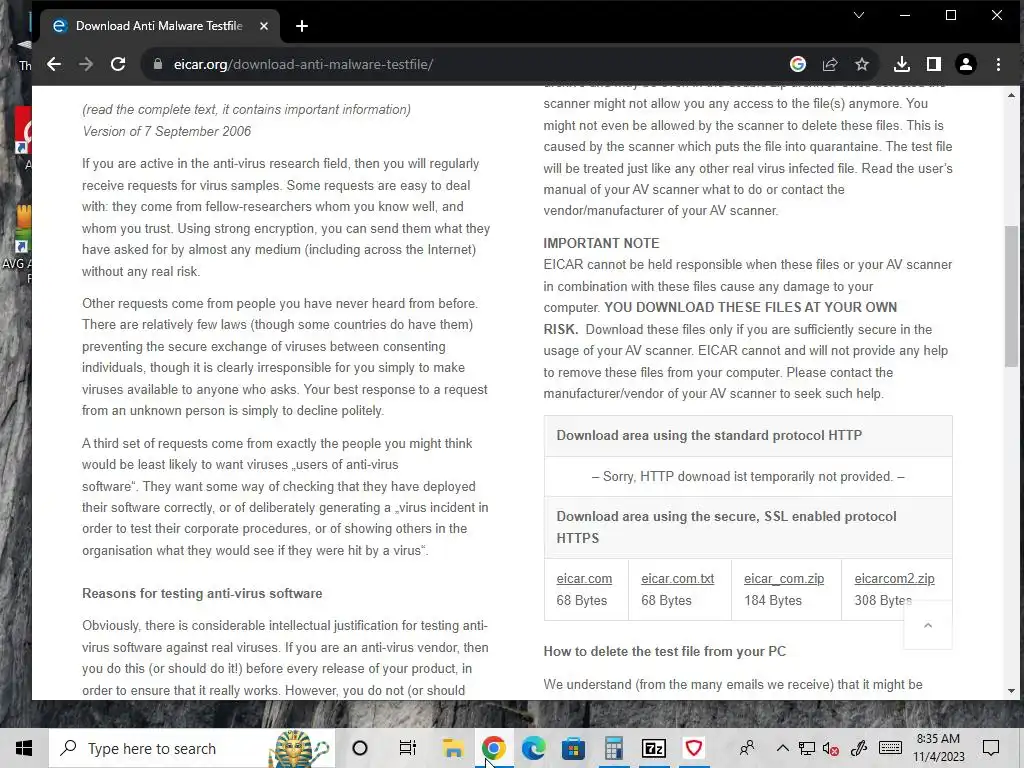Click back-to-top arrow button
This screenshot has height=768, width=1024.
point(927,625)
